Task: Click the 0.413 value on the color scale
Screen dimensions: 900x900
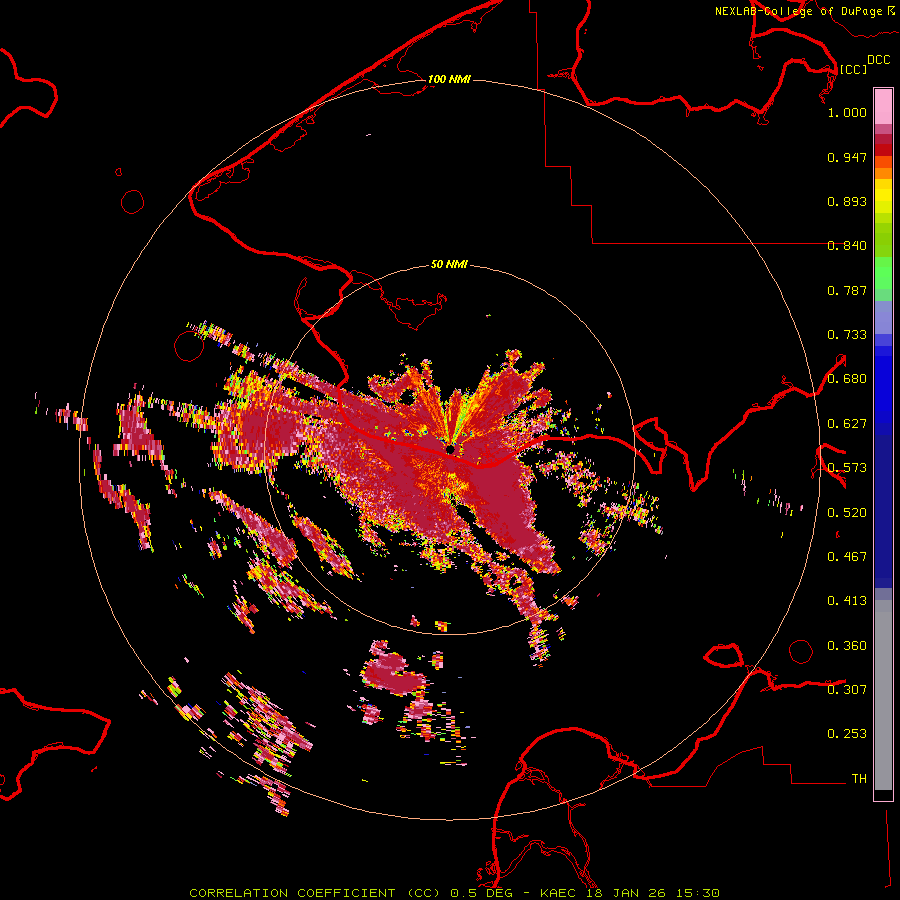Action: click(847, 601)
